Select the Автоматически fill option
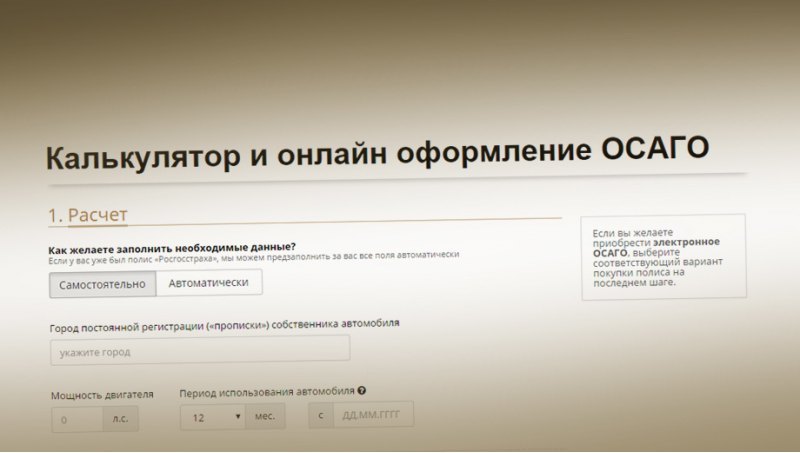This screenshot has width=800, height=453. click(209, 283)
